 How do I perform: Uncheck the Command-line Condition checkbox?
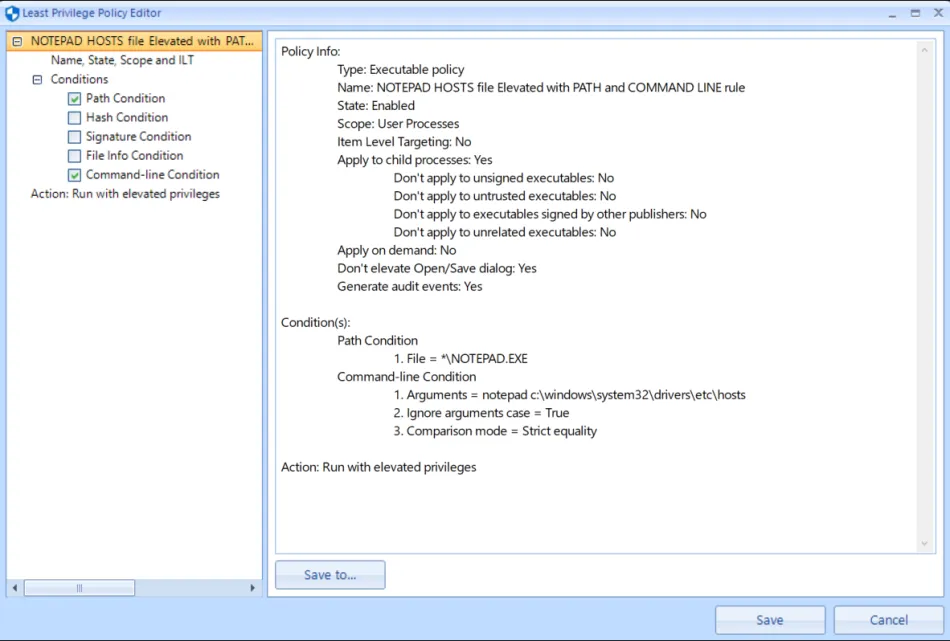click(75, 175)
